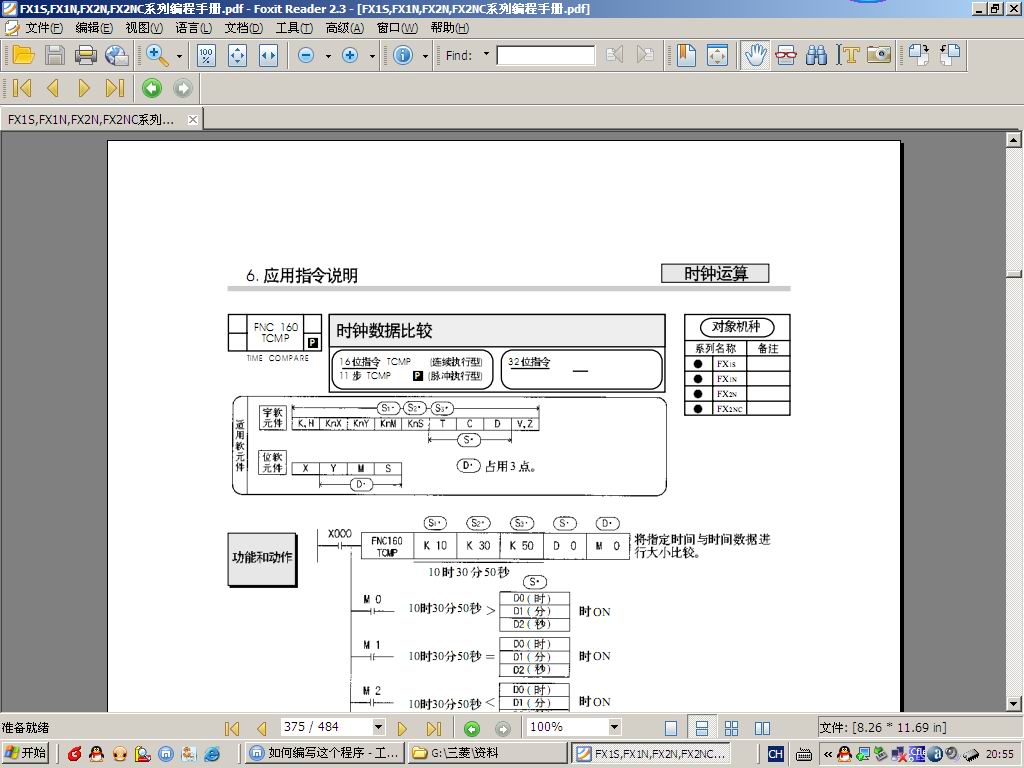Toggle continuous page layout in status bar
Viewport: 1024px width, 768px height.
702,728
